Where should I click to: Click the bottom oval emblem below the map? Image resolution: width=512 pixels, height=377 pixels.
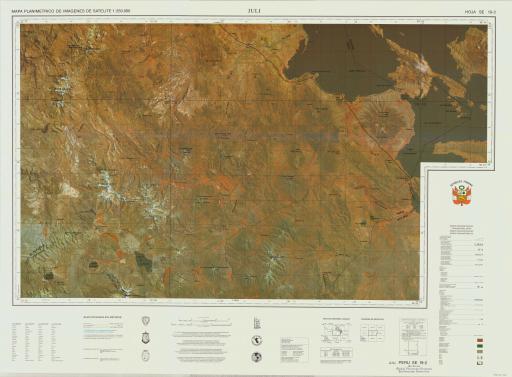(x=146, y=355)
